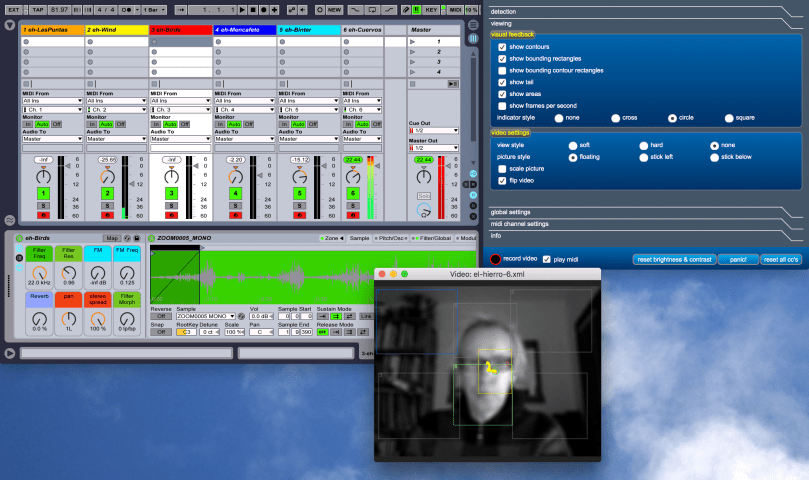The width and height of the screenshot is (809, 480).
Task: Enable show bounding contour rectangles checkbox
Action: point(502,70)
